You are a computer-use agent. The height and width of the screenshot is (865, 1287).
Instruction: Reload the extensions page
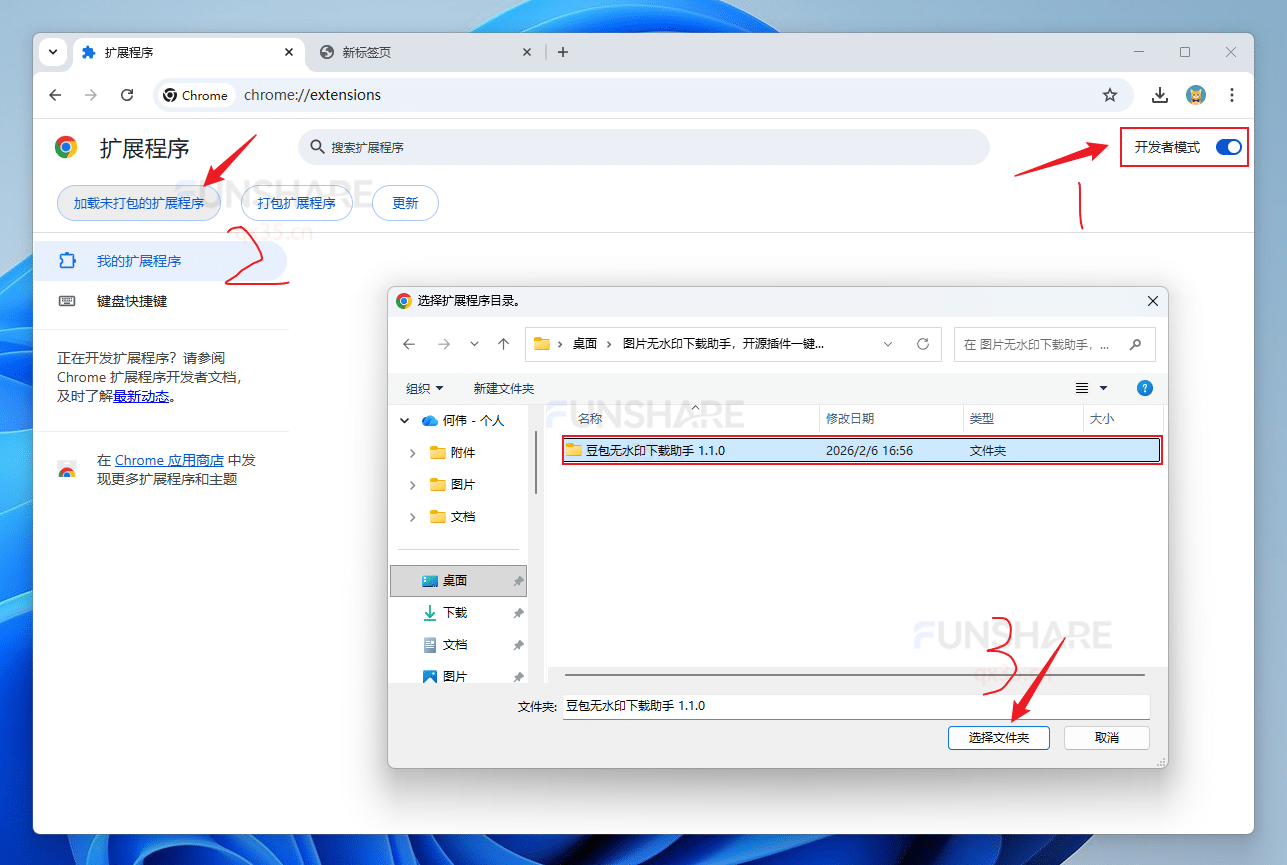(127, 95)
